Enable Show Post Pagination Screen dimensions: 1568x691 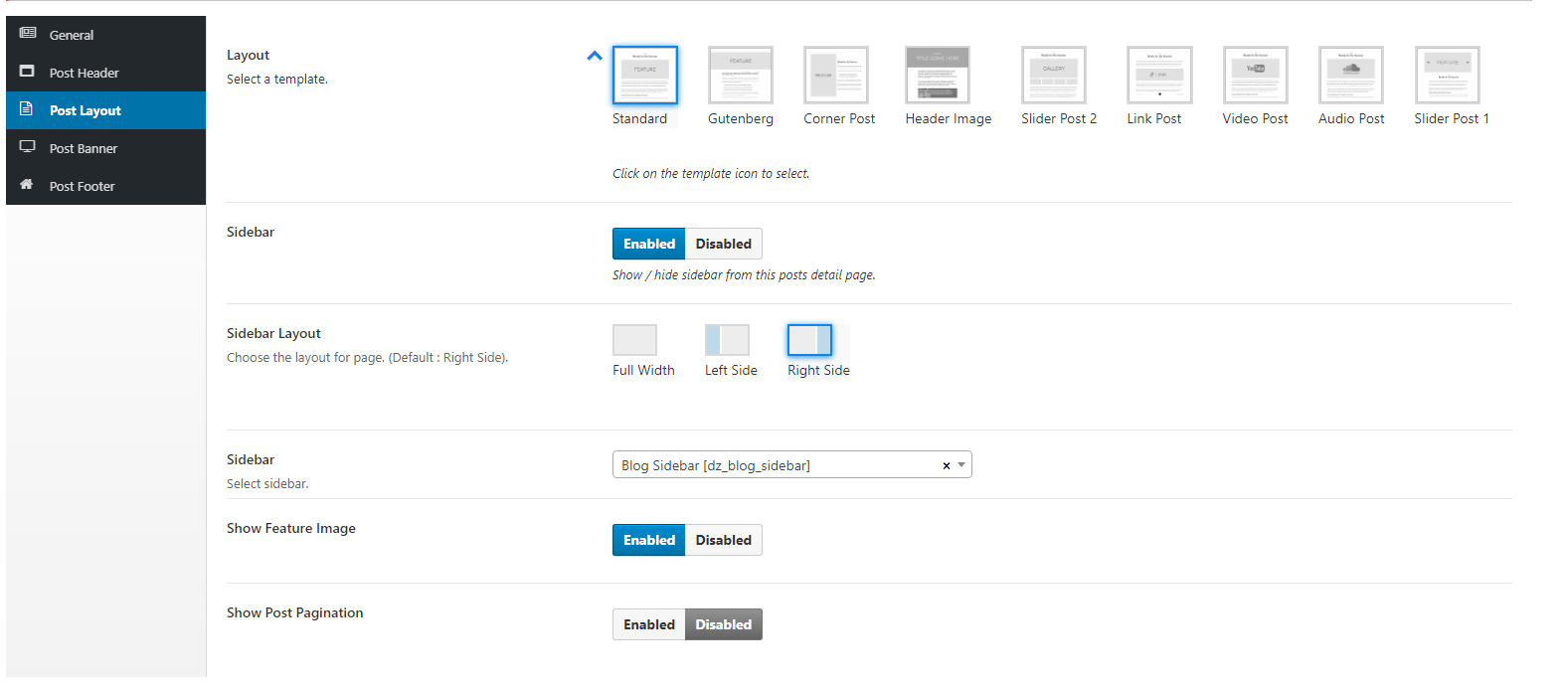coord(649,624)
